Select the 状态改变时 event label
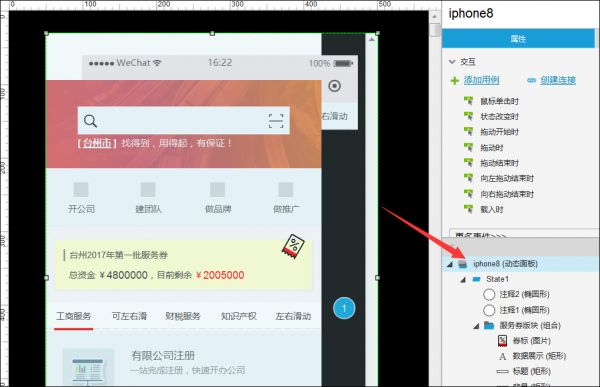The width and height of the screenshot is (600, 387). (499, 117)
